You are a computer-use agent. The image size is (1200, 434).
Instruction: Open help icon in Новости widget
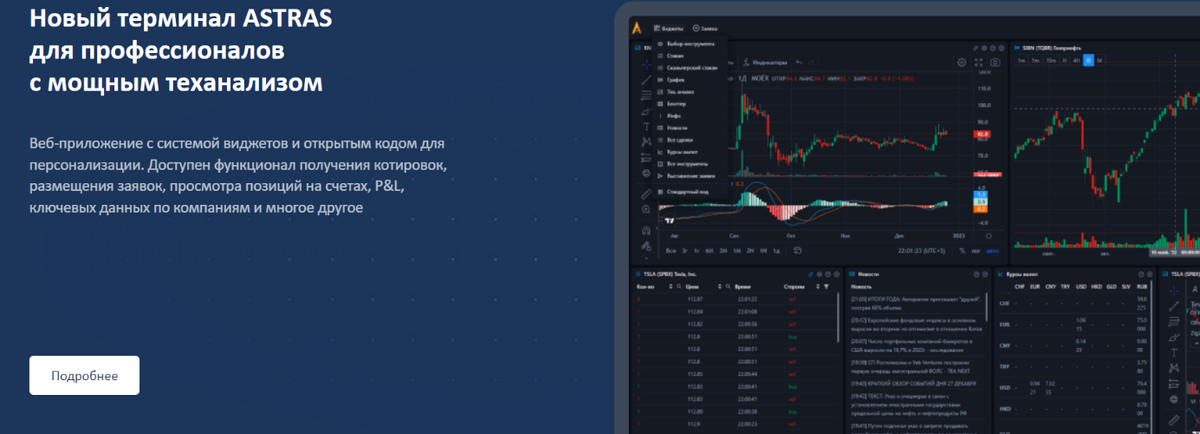tap(976, 274)
